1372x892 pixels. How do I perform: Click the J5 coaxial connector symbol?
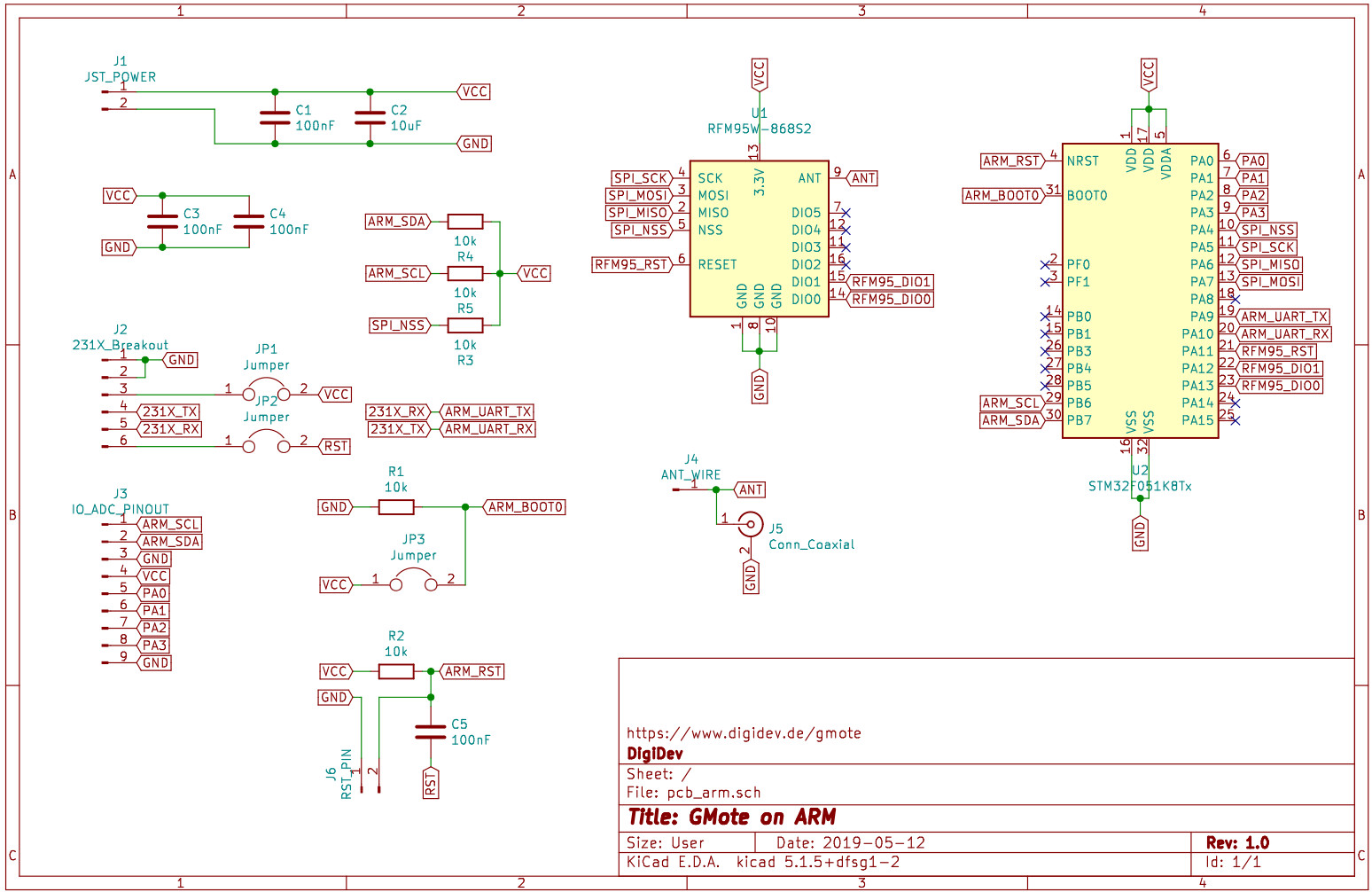(751, 524)
